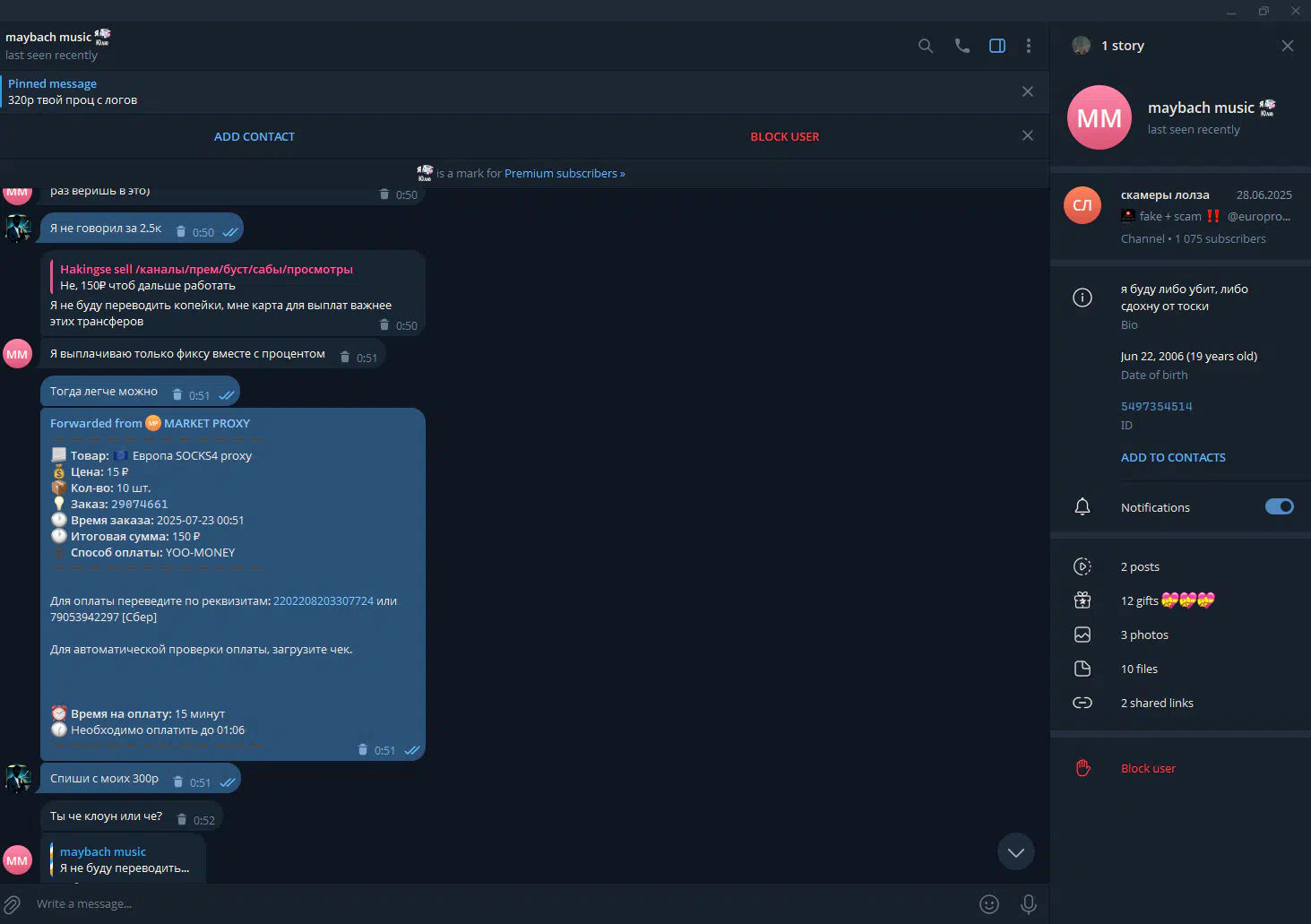Open the 12 gifts section
The image size is (1311, 924).
pyautogui.click(x=1180, y=600)
